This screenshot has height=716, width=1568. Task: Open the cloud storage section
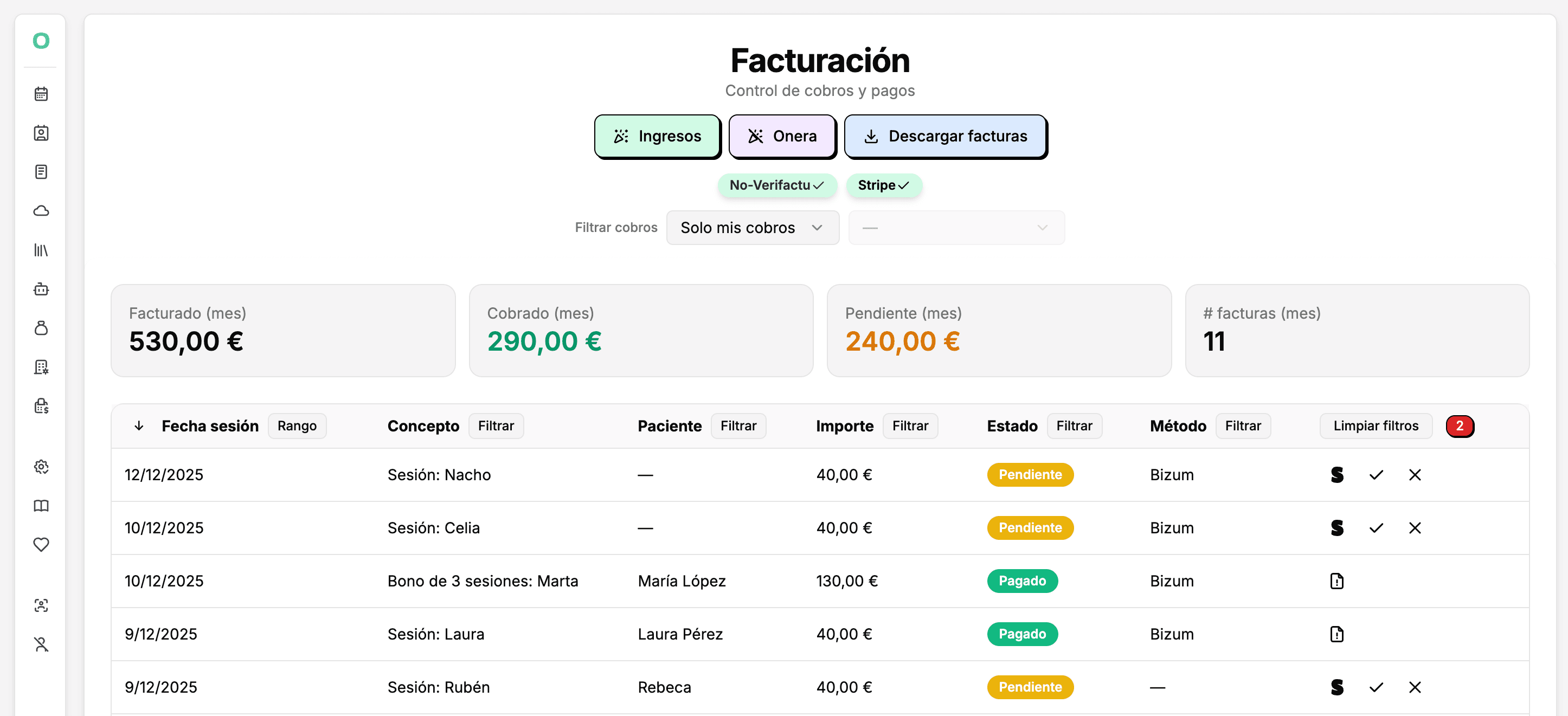point(41,210)
